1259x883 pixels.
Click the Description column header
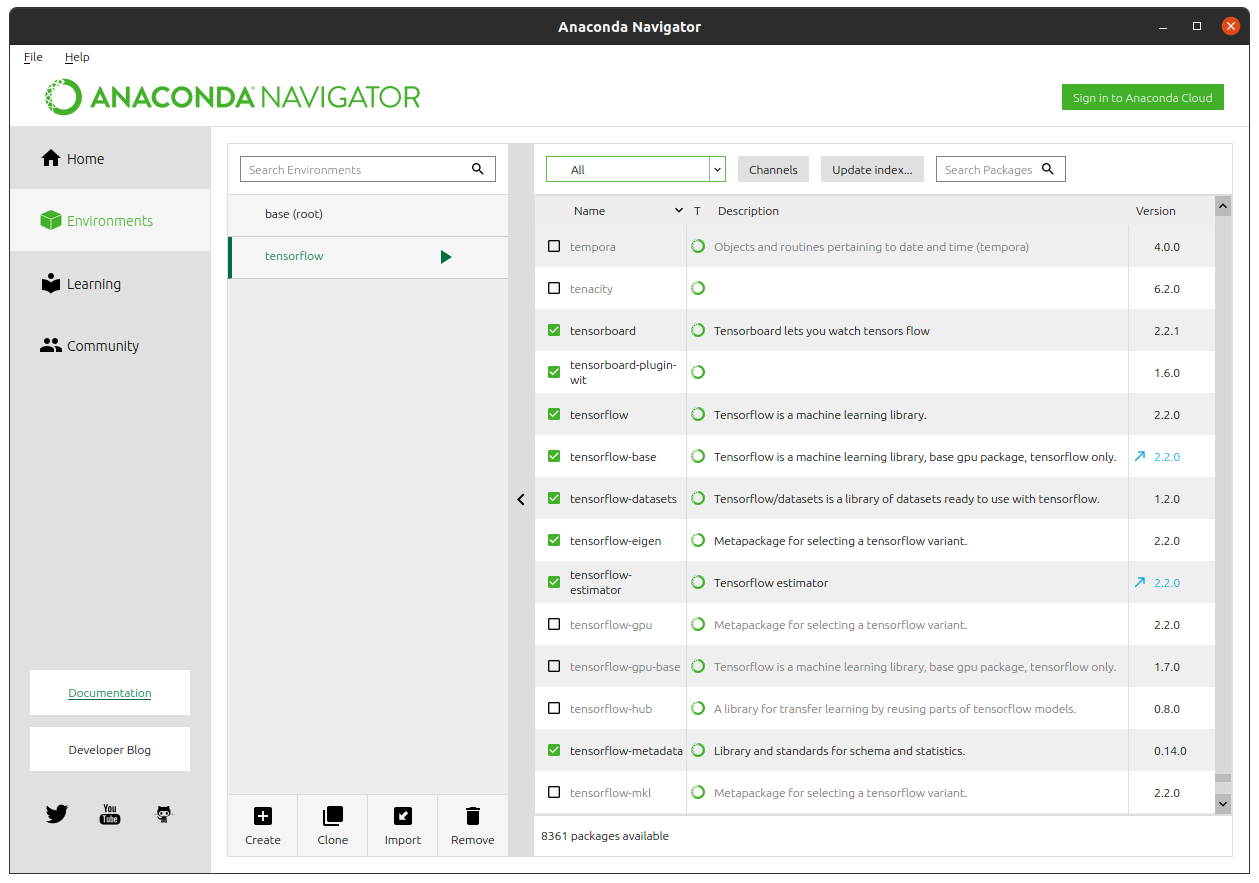(x=748, y=211)
